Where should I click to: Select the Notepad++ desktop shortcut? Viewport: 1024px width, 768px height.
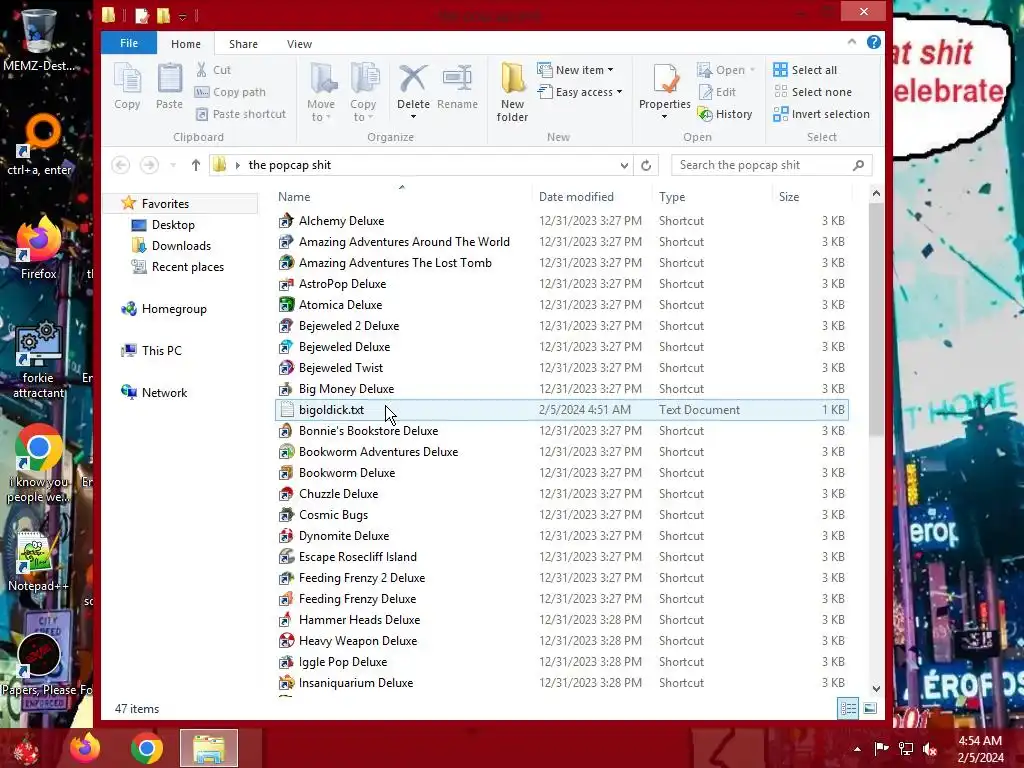click(38, 561)
